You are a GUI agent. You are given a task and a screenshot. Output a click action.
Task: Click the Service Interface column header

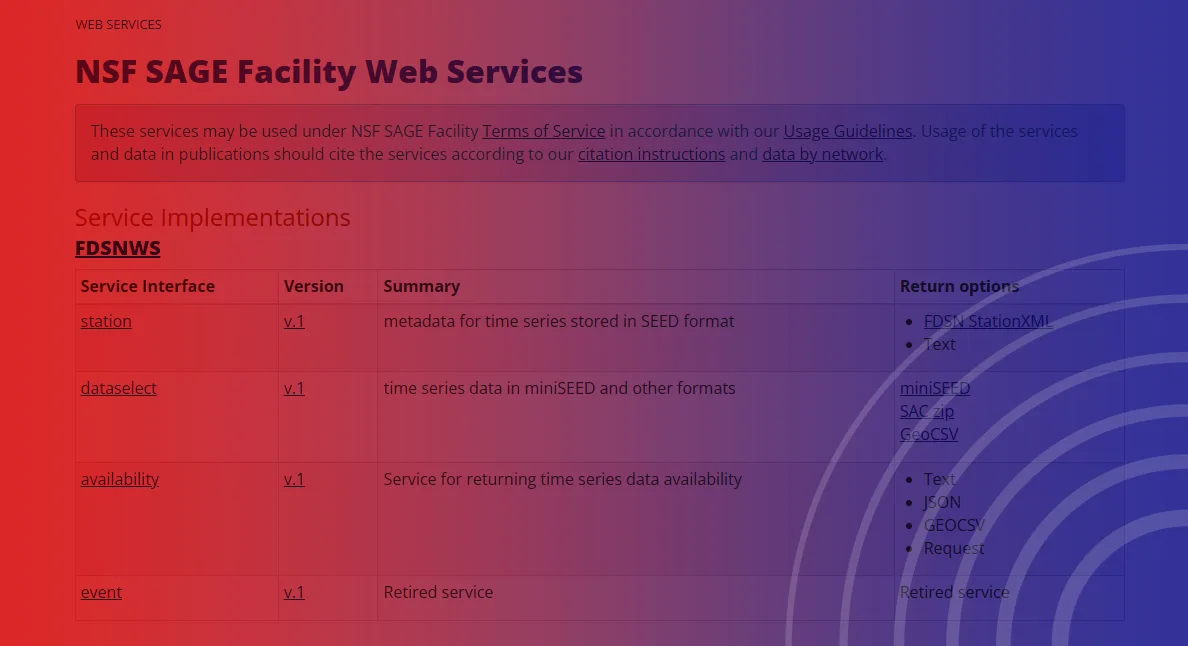(147, 286)
